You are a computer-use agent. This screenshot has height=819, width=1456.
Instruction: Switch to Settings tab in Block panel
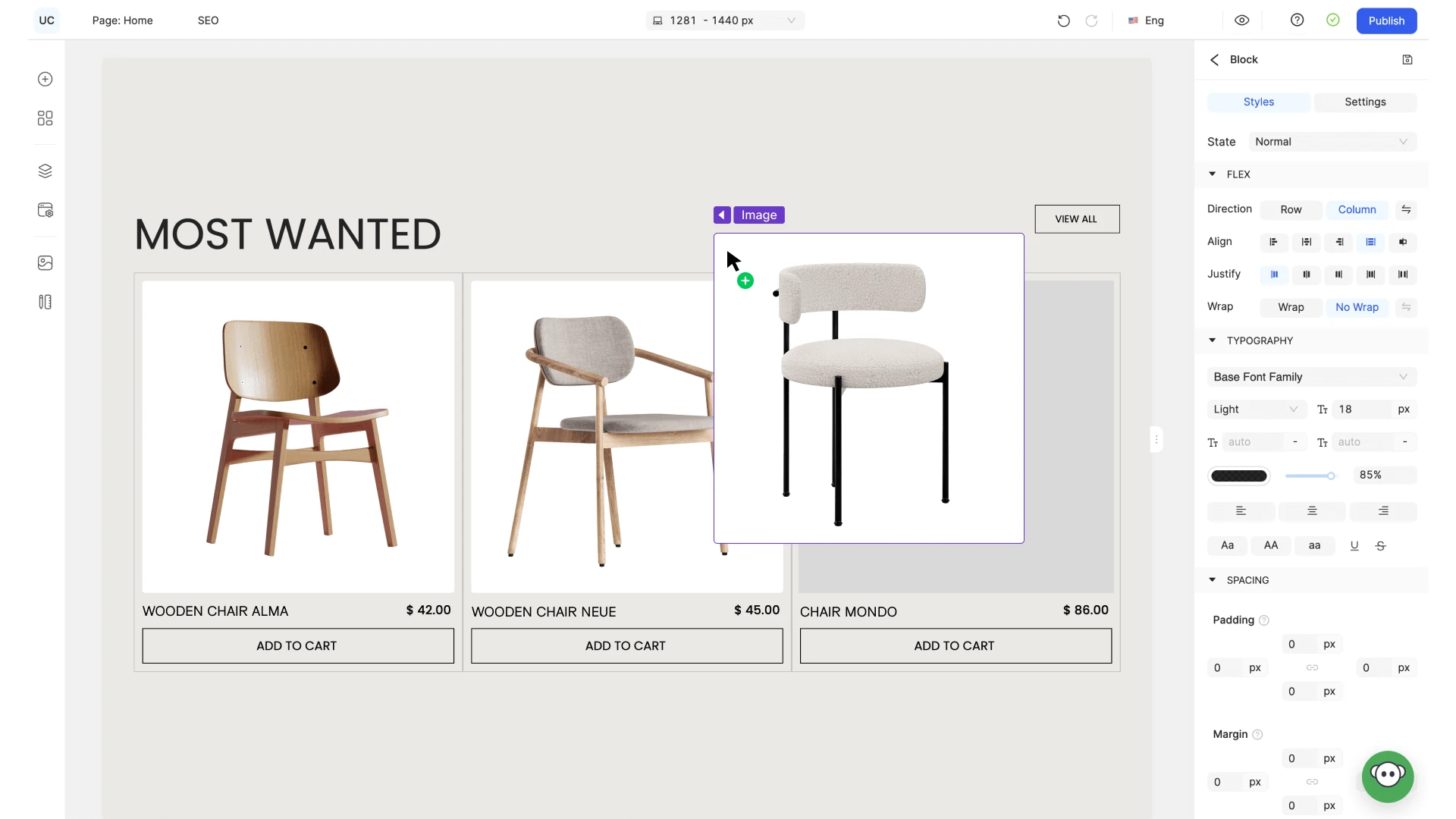1365,101
